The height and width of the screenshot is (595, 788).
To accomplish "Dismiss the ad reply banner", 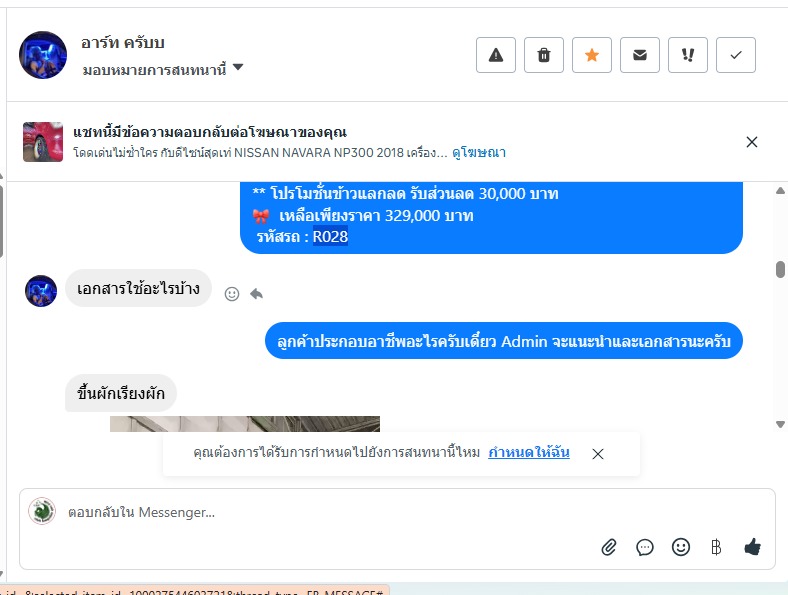I will point(752,142).
